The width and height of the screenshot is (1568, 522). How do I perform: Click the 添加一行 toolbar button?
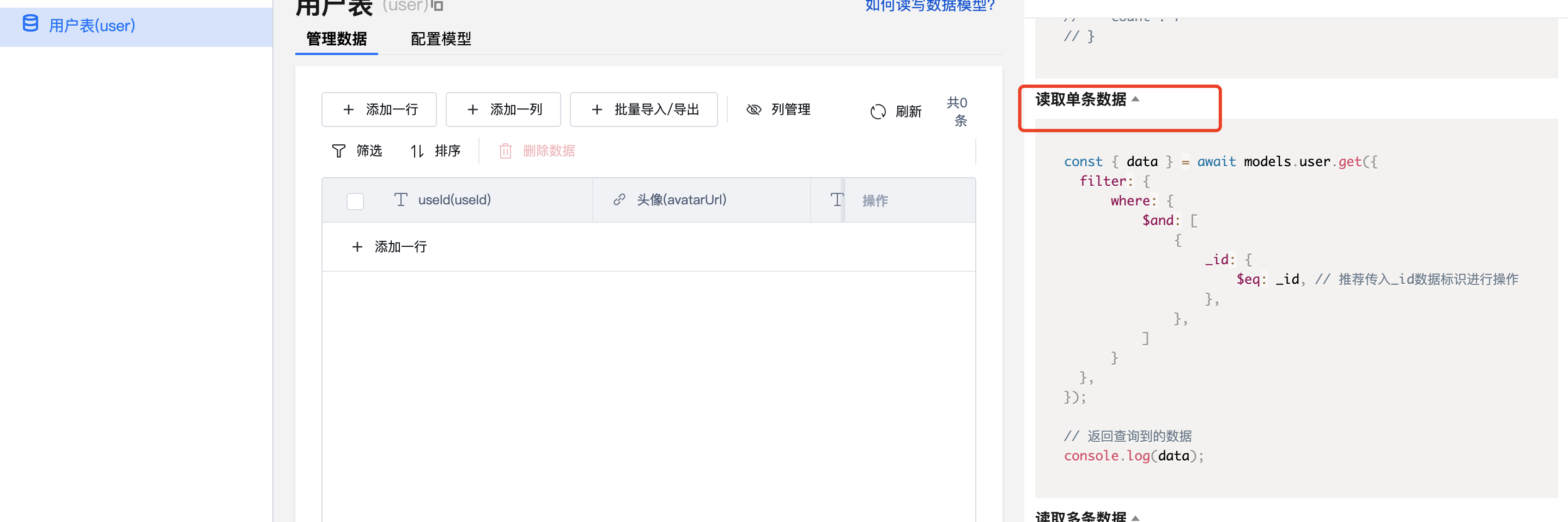pyautogui.click(x=379, y=110)
